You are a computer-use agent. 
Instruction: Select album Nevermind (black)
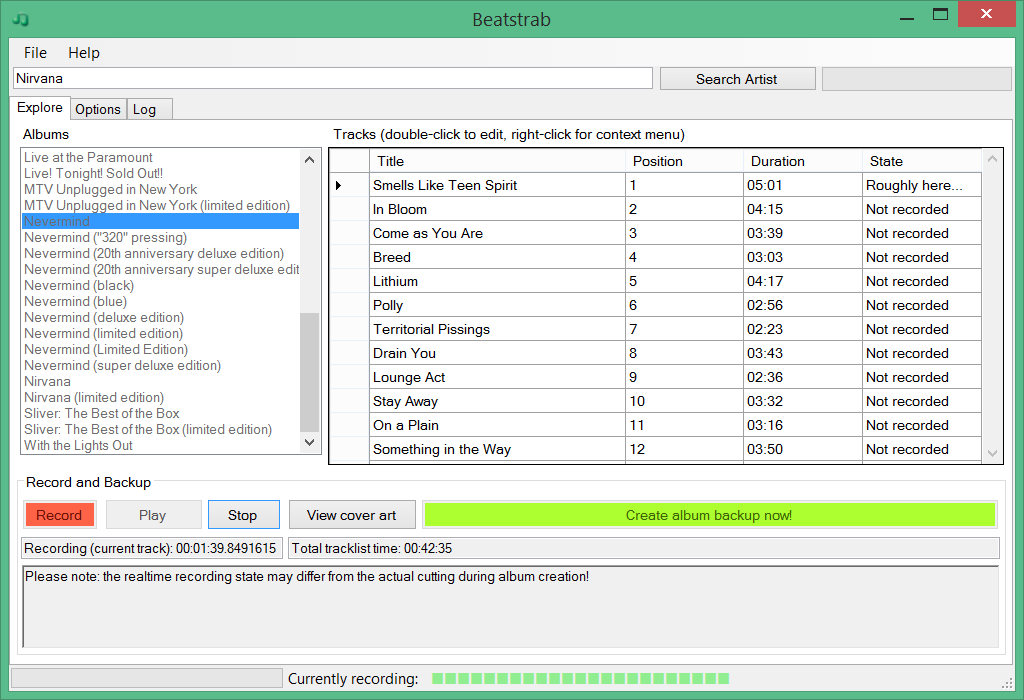click(161, 285)
